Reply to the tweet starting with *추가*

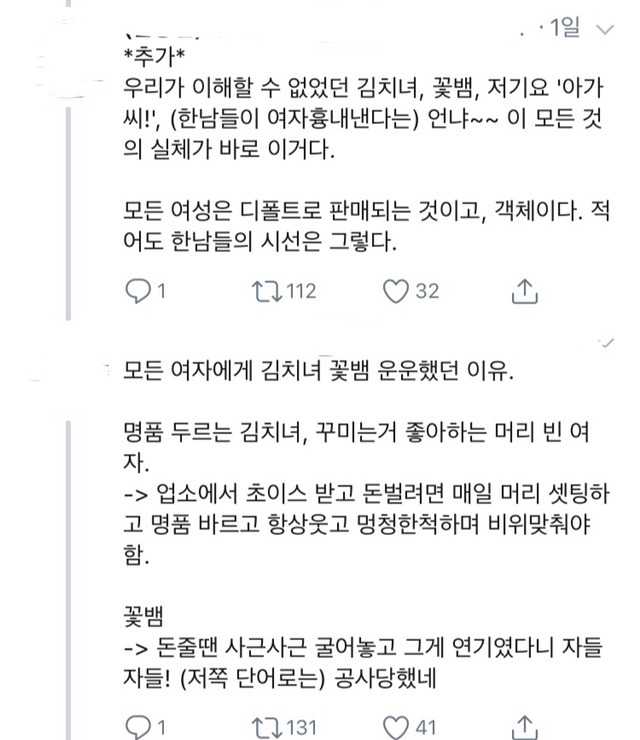pyautogui.click(x=139, y=291)
